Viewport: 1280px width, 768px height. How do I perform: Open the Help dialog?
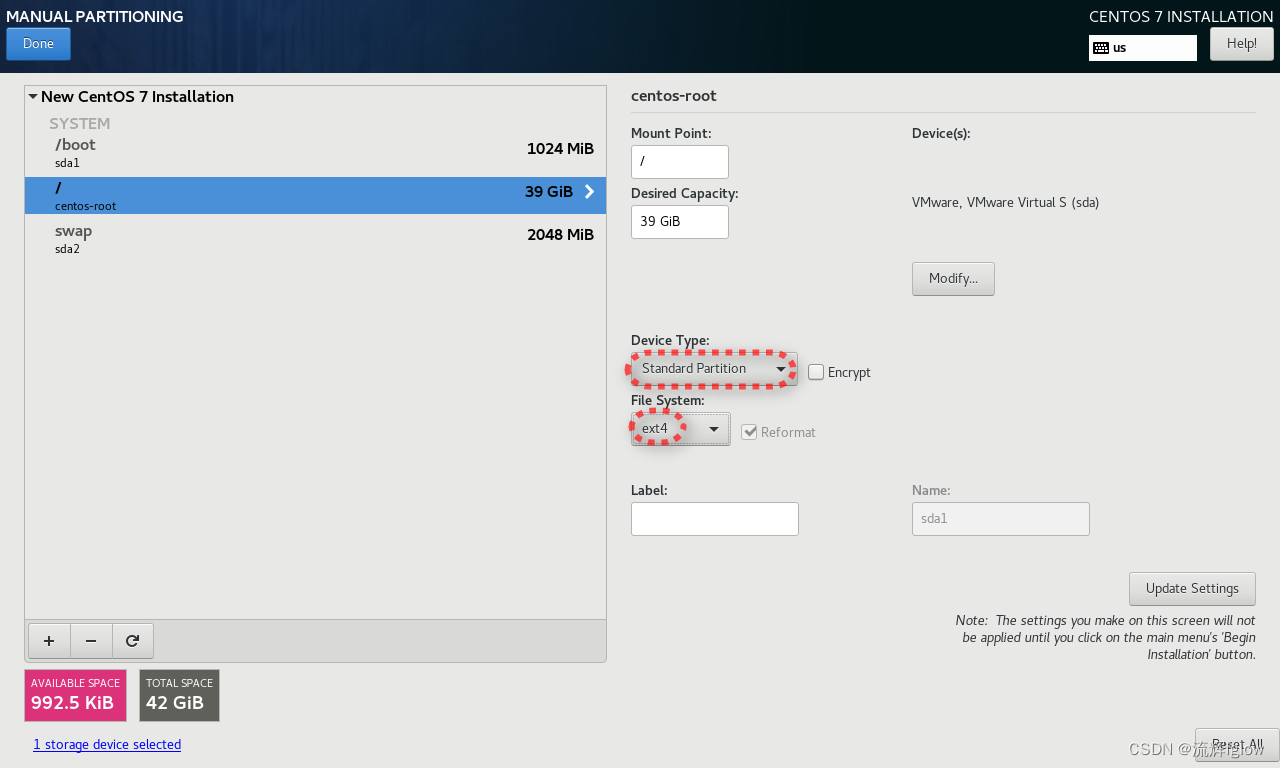click(1241, 44)
